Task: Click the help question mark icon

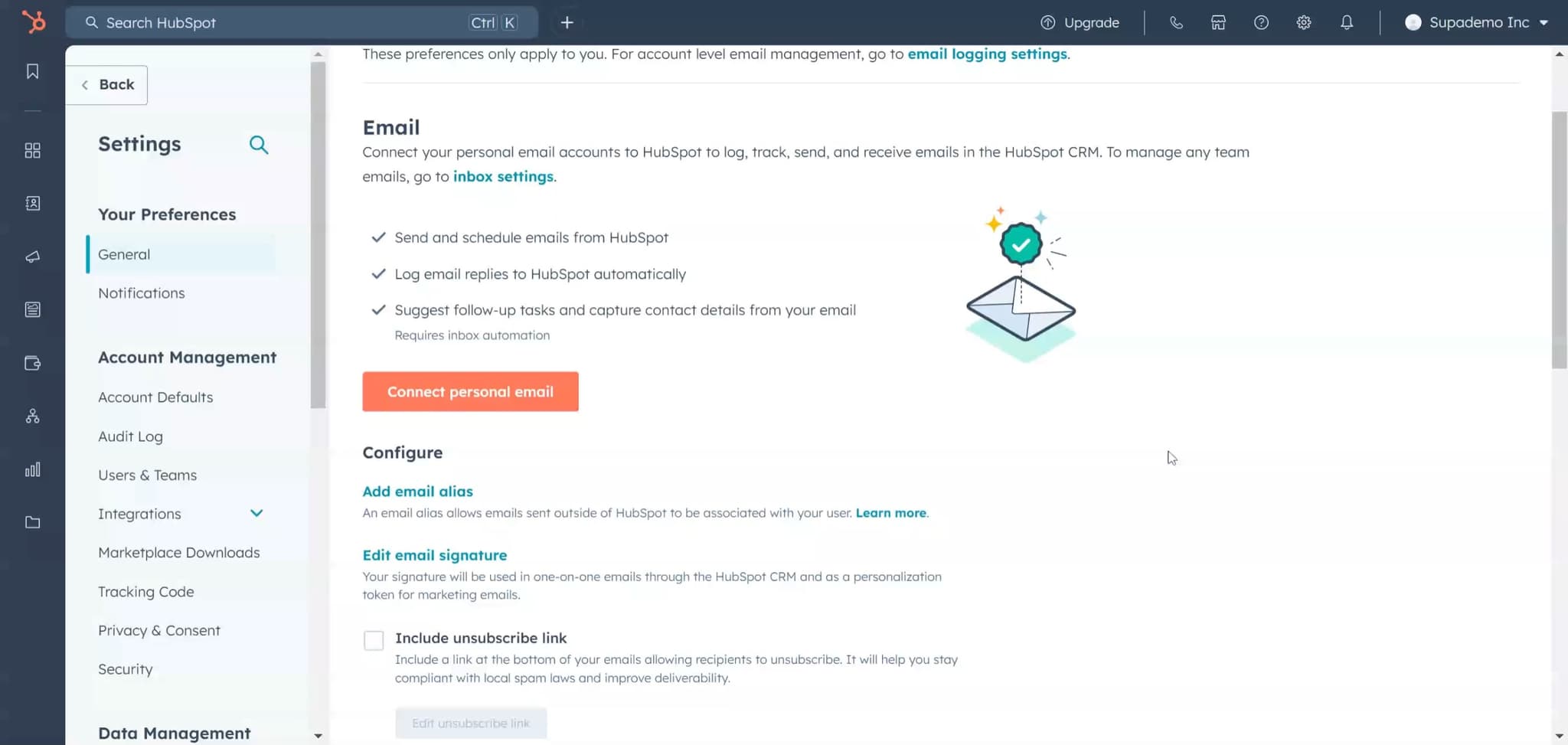Action: click(x=1261, y=22)
